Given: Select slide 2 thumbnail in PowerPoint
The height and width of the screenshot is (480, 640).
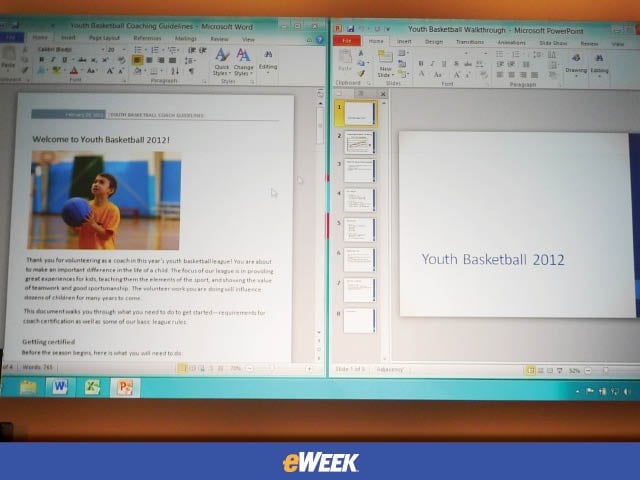Looking at the screenshot, I should (359, 142).
